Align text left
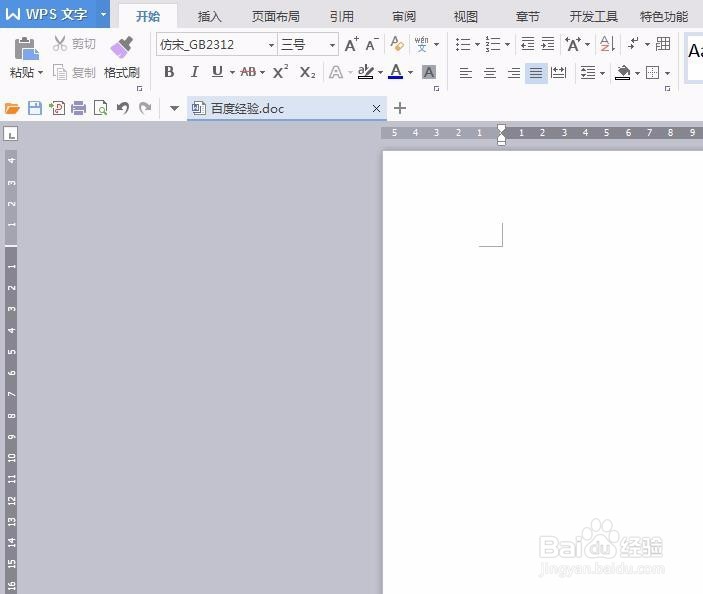Image resolution: width=703 pixels, height=594 pixels. point(466,73)
